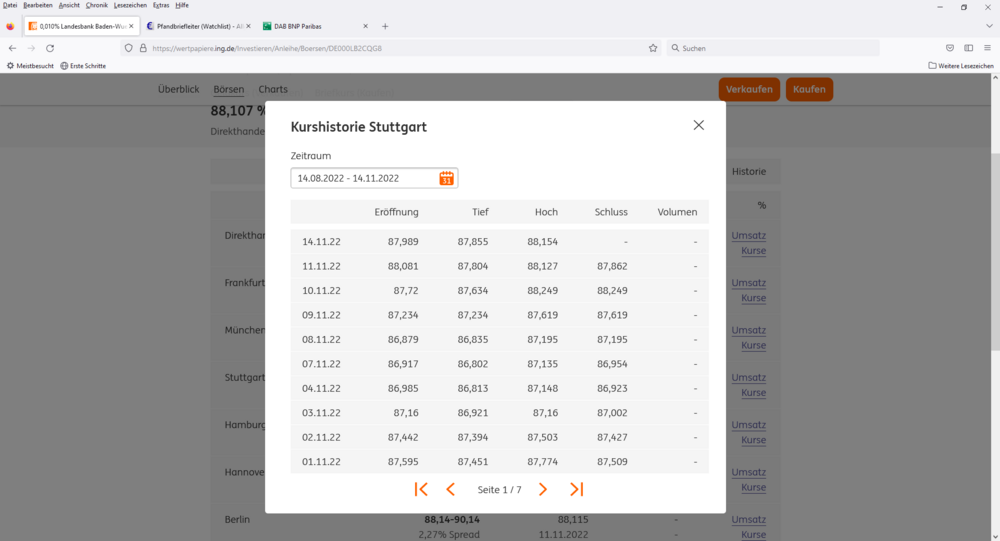Jump to first page of price history
The image size is (1000, 541).
421,489
